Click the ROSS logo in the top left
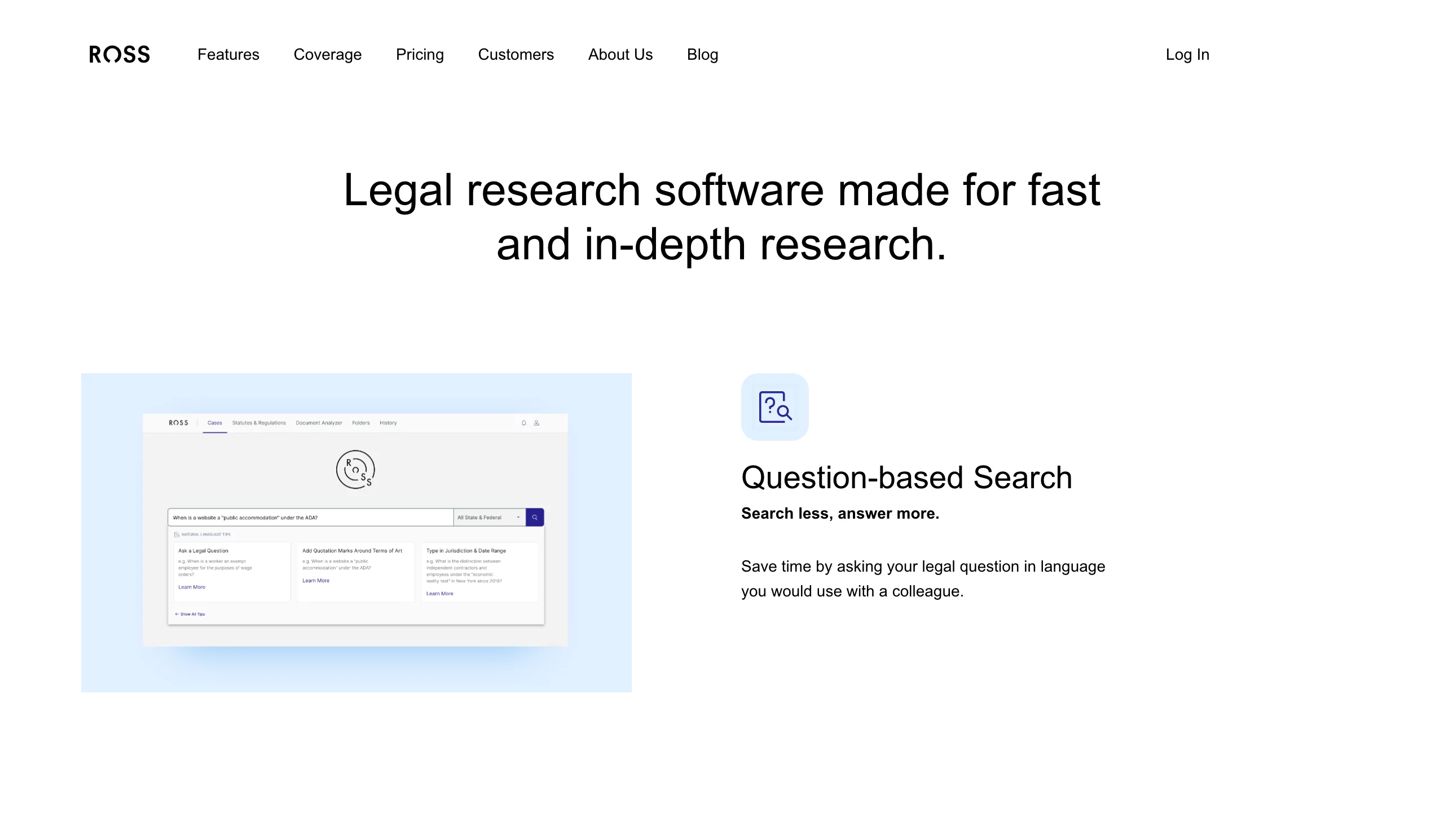Image resolution: width=1444 pixels, height=840 pixels. click(x=118, y=55)
